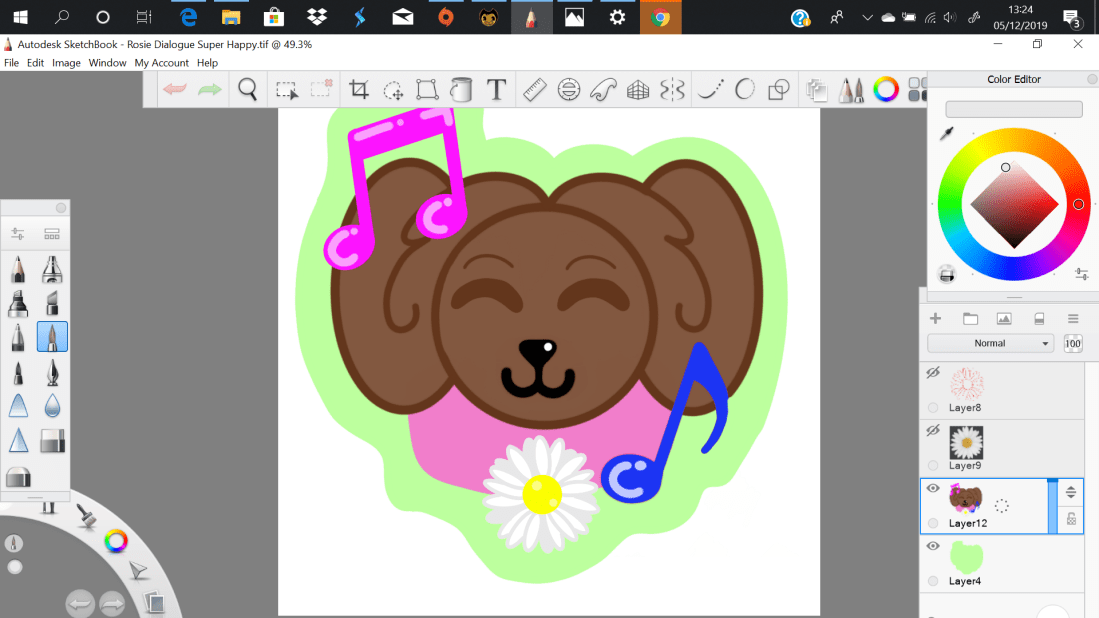This screenshot has height=618, width=1099.
Task: Hide Layer4 using its eye icon
Action: [x=934, y=546]
